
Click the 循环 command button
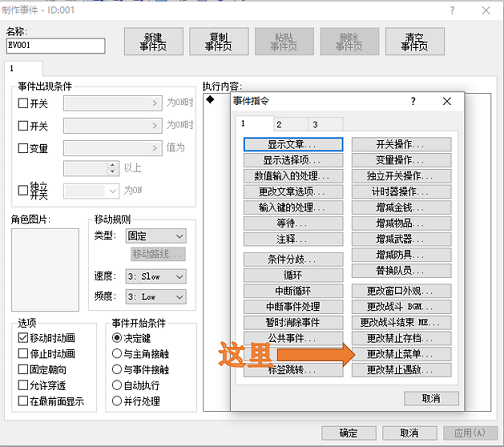pos(293,275)
